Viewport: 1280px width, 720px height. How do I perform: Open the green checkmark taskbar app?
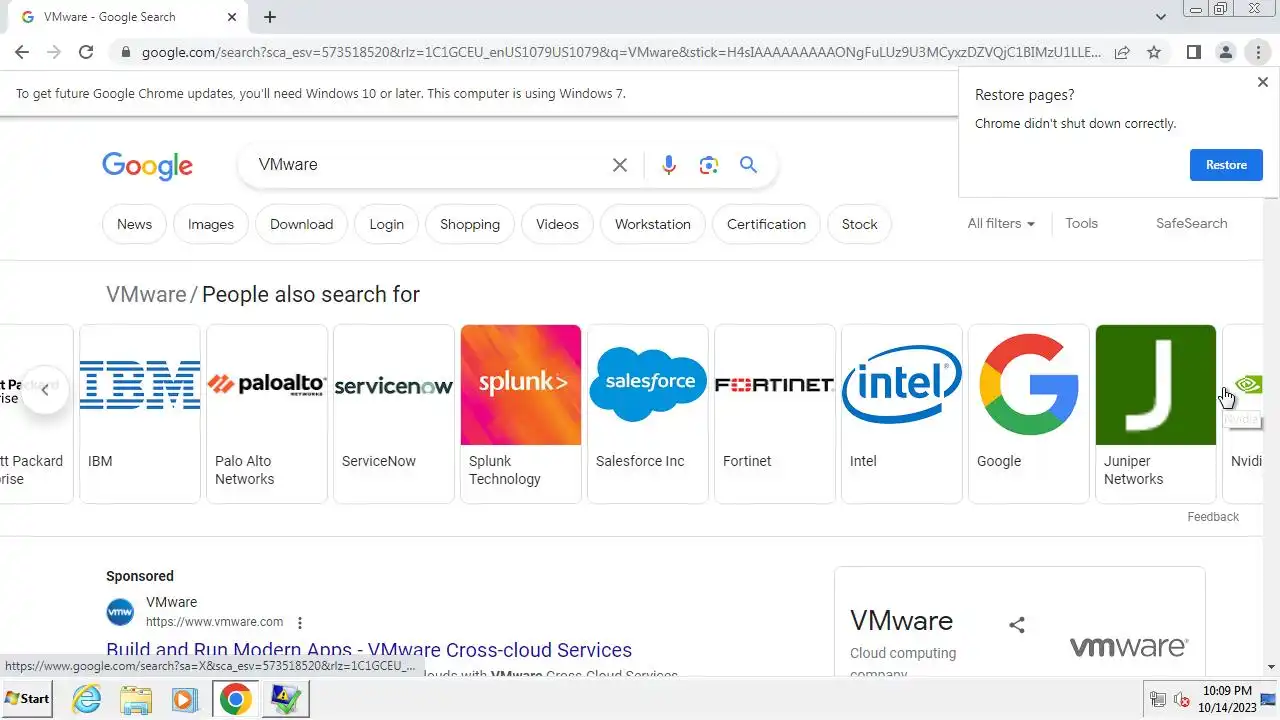tap(286, 698)
